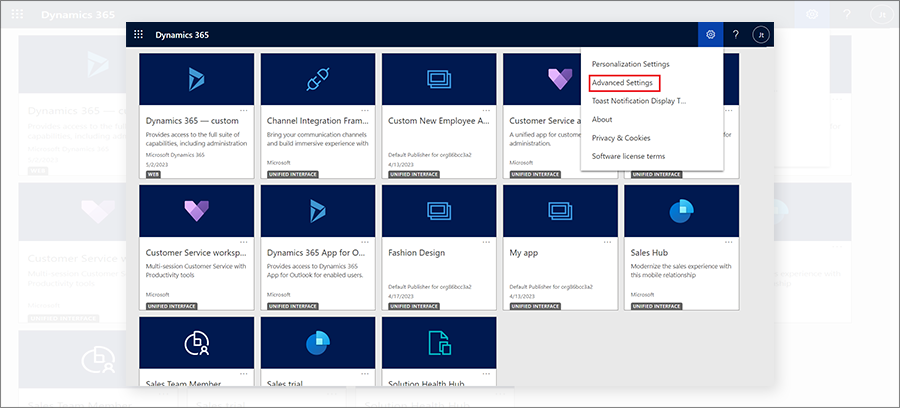Open the Help question mark in front window

(x=735, y=34)
